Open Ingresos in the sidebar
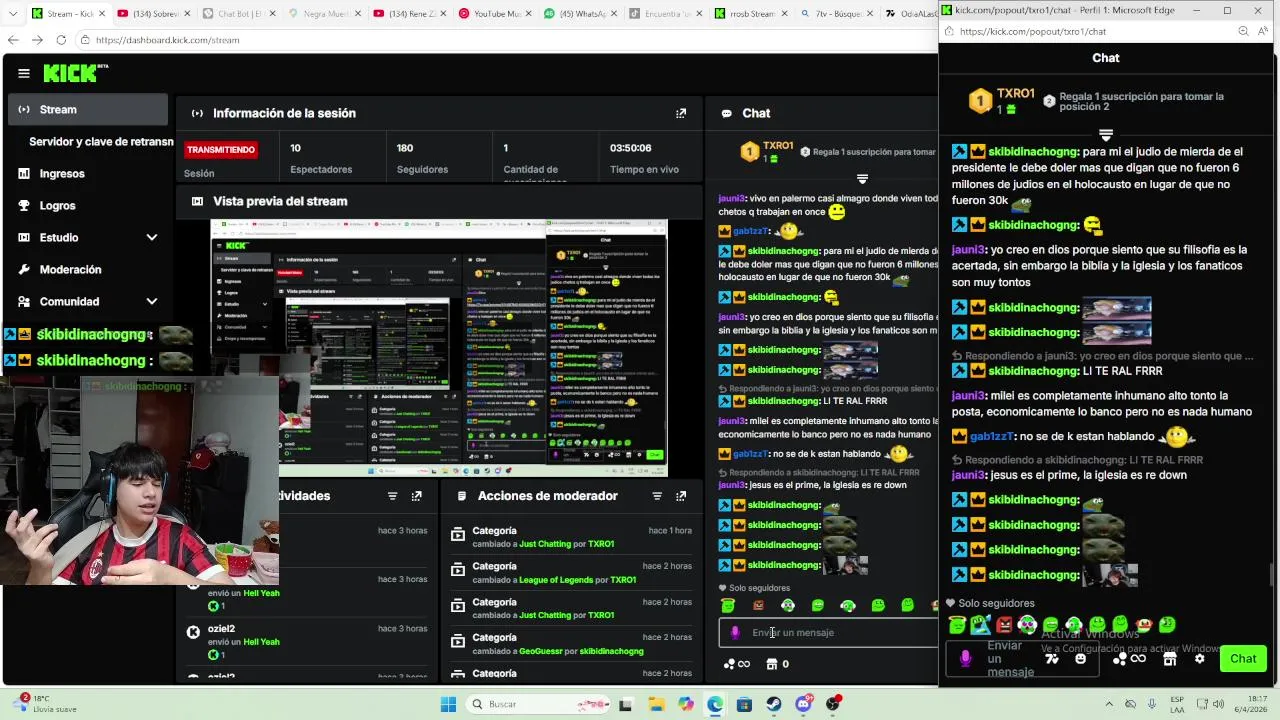Image resolution: width=1280 pixels, height=720 pixels. (x=62, y=173)
